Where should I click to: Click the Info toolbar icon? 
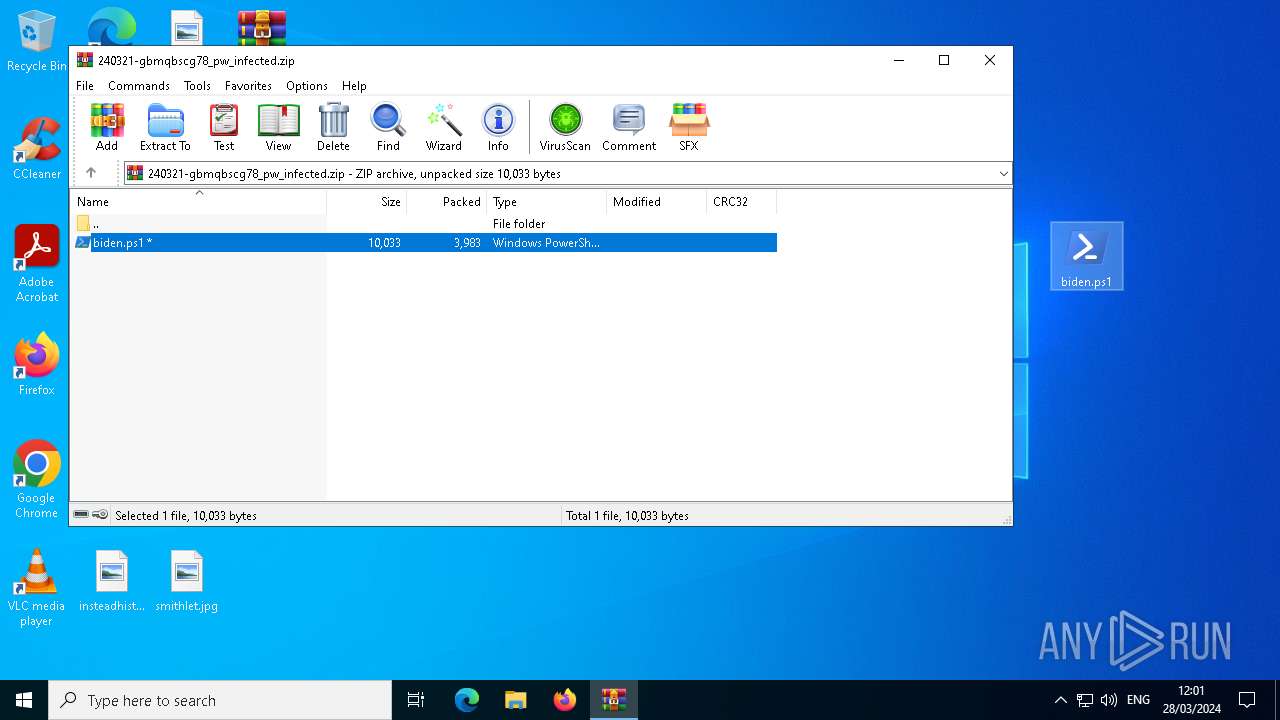498,127
